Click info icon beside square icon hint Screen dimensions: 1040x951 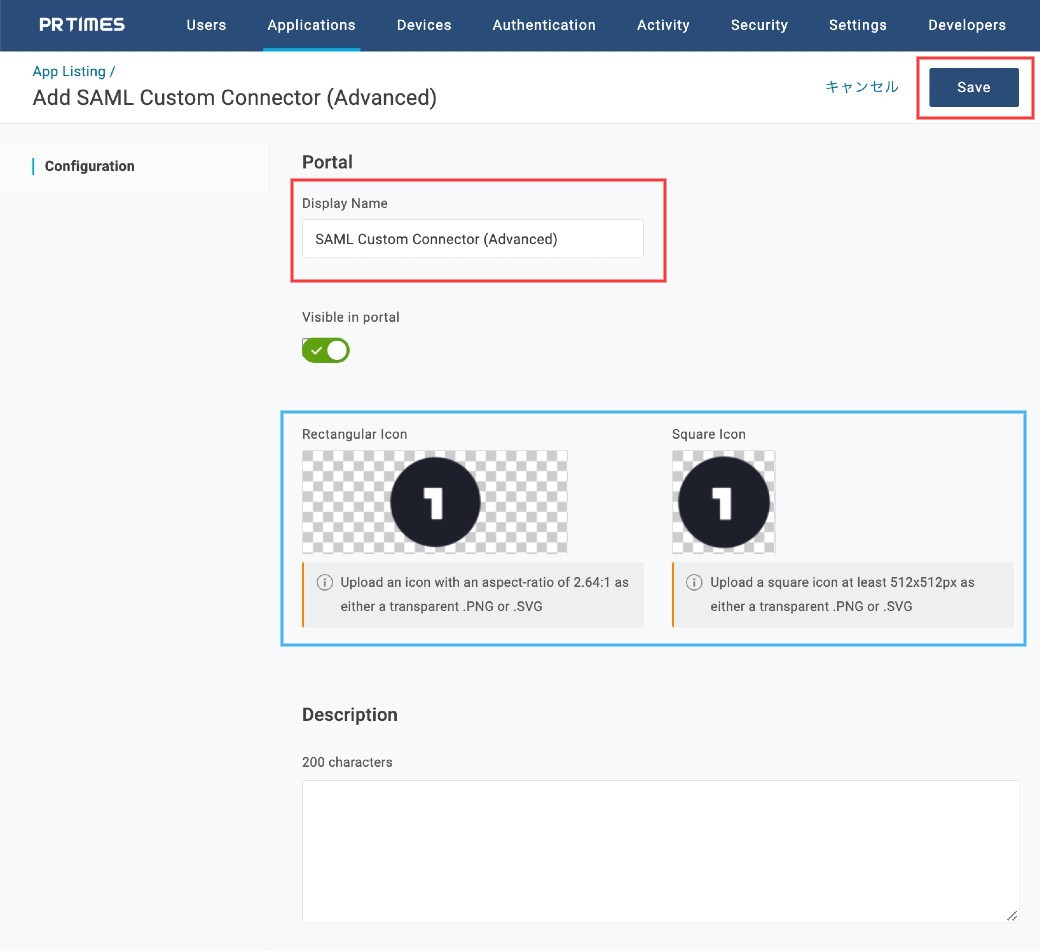point(694,582)
